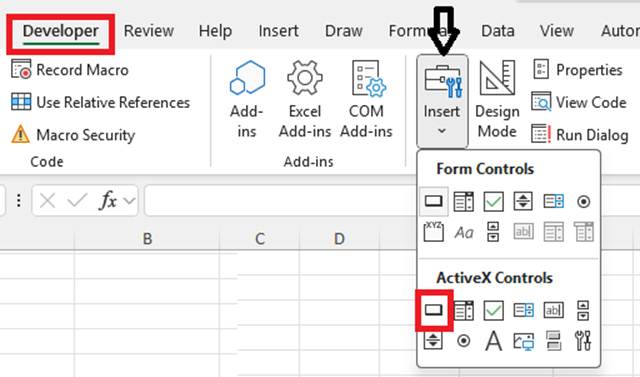Select the ActiveX text box

point(553,310)
